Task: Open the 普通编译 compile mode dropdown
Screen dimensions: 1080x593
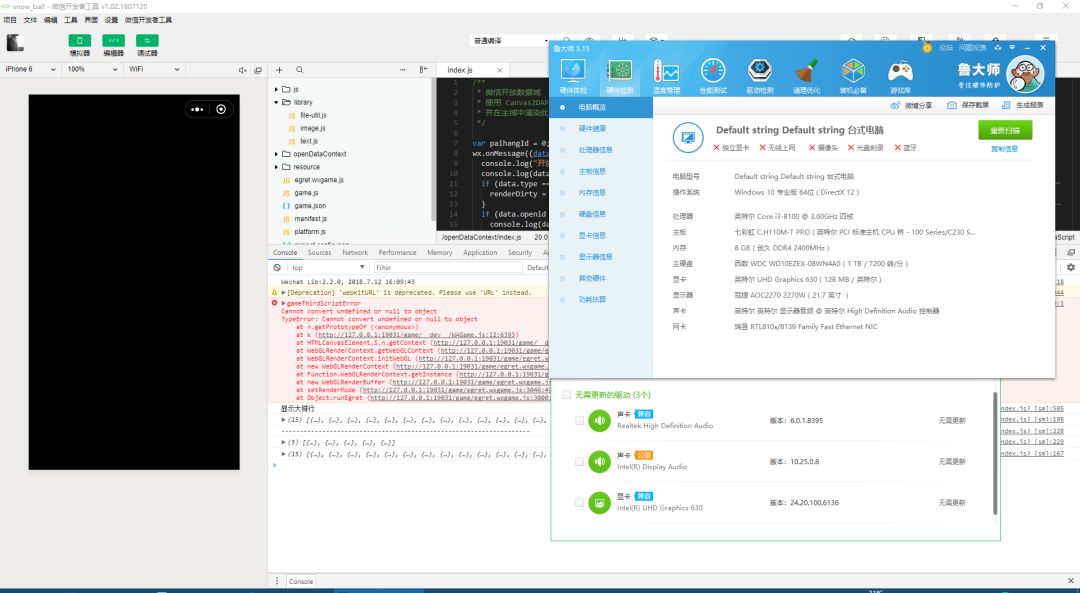Action: pos(510,41)
